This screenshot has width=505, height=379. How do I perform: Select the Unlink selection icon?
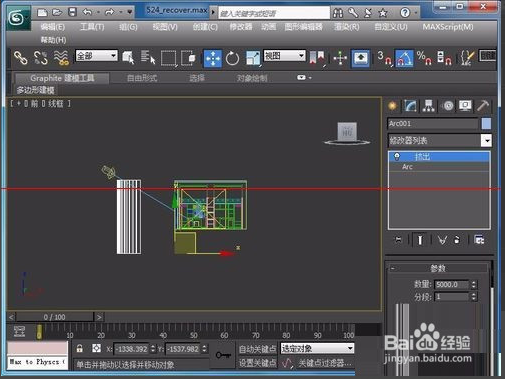[x=41, y=58]
